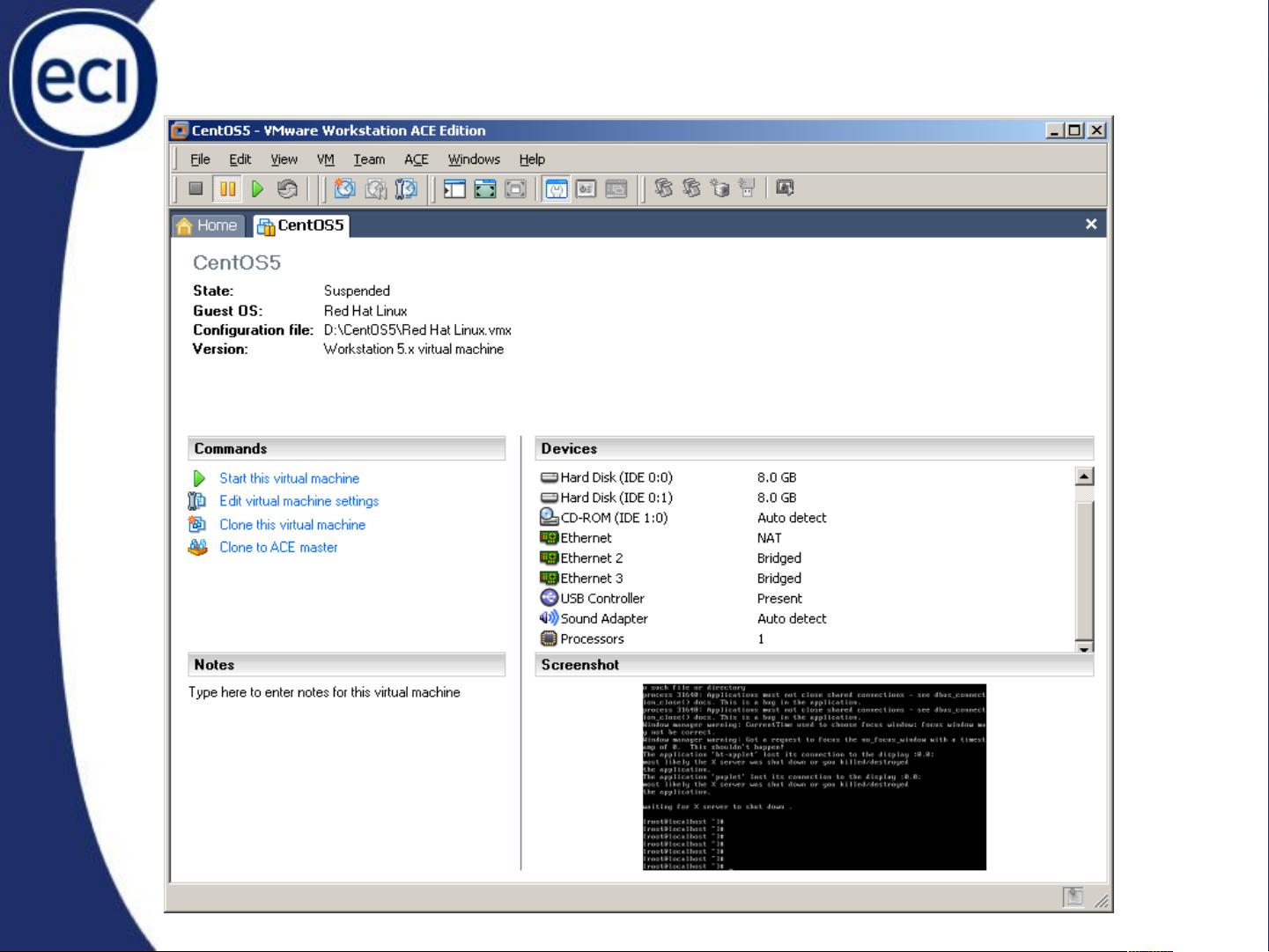Screen dimensions: 1269x952
Task: Select the Console view toolbar icon
Action: 616,188
